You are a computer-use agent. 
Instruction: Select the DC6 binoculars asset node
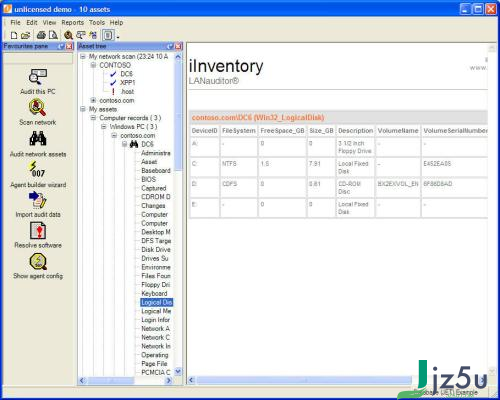147,144
